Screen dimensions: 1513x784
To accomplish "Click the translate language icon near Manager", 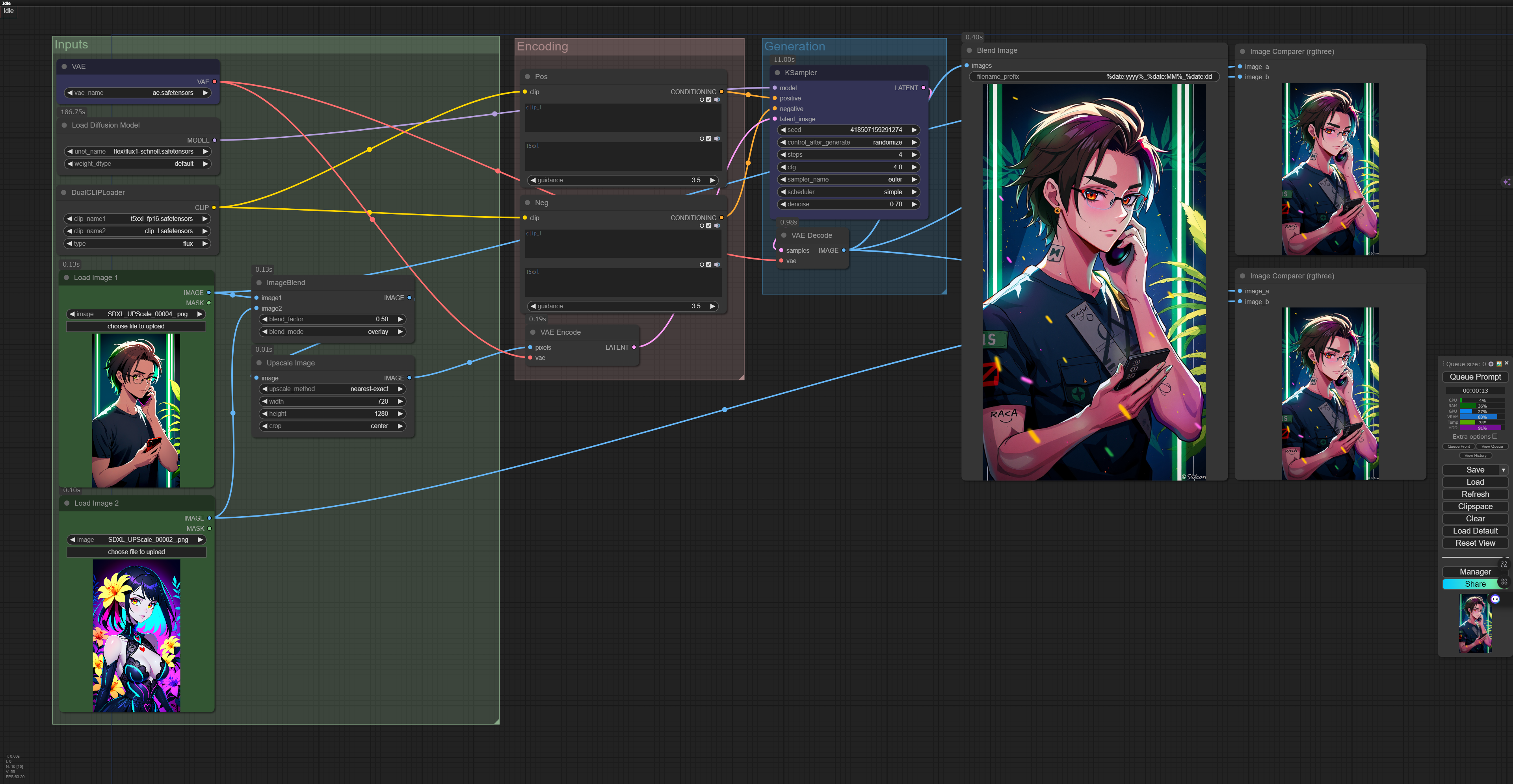I will pos(1504,565).
